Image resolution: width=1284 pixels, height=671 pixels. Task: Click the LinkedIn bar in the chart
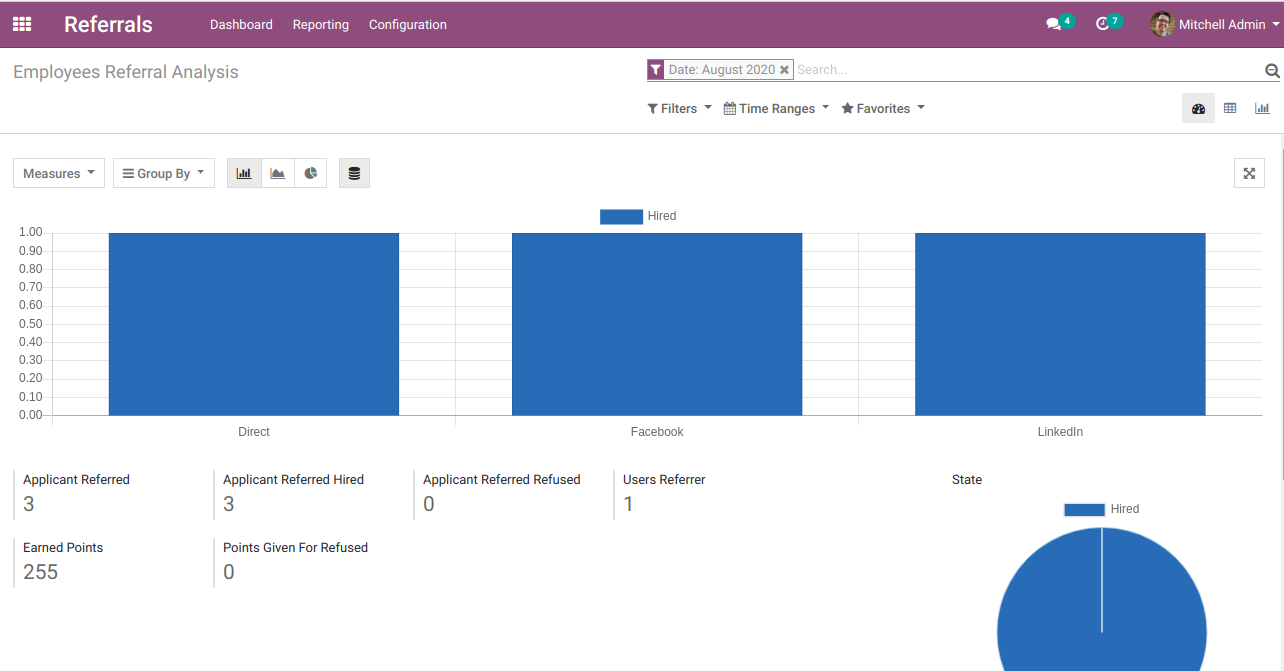1060,324
